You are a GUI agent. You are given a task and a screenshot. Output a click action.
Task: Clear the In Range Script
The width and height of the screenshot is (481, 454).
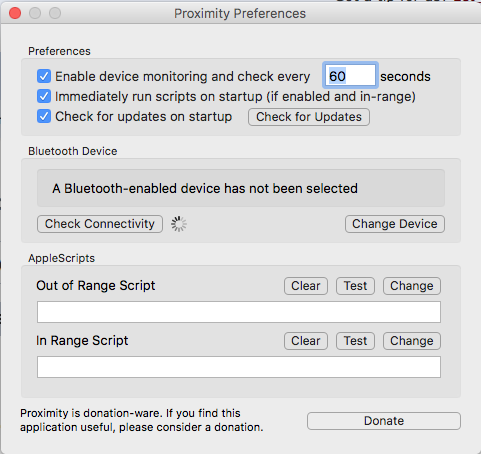click(306, 341)
